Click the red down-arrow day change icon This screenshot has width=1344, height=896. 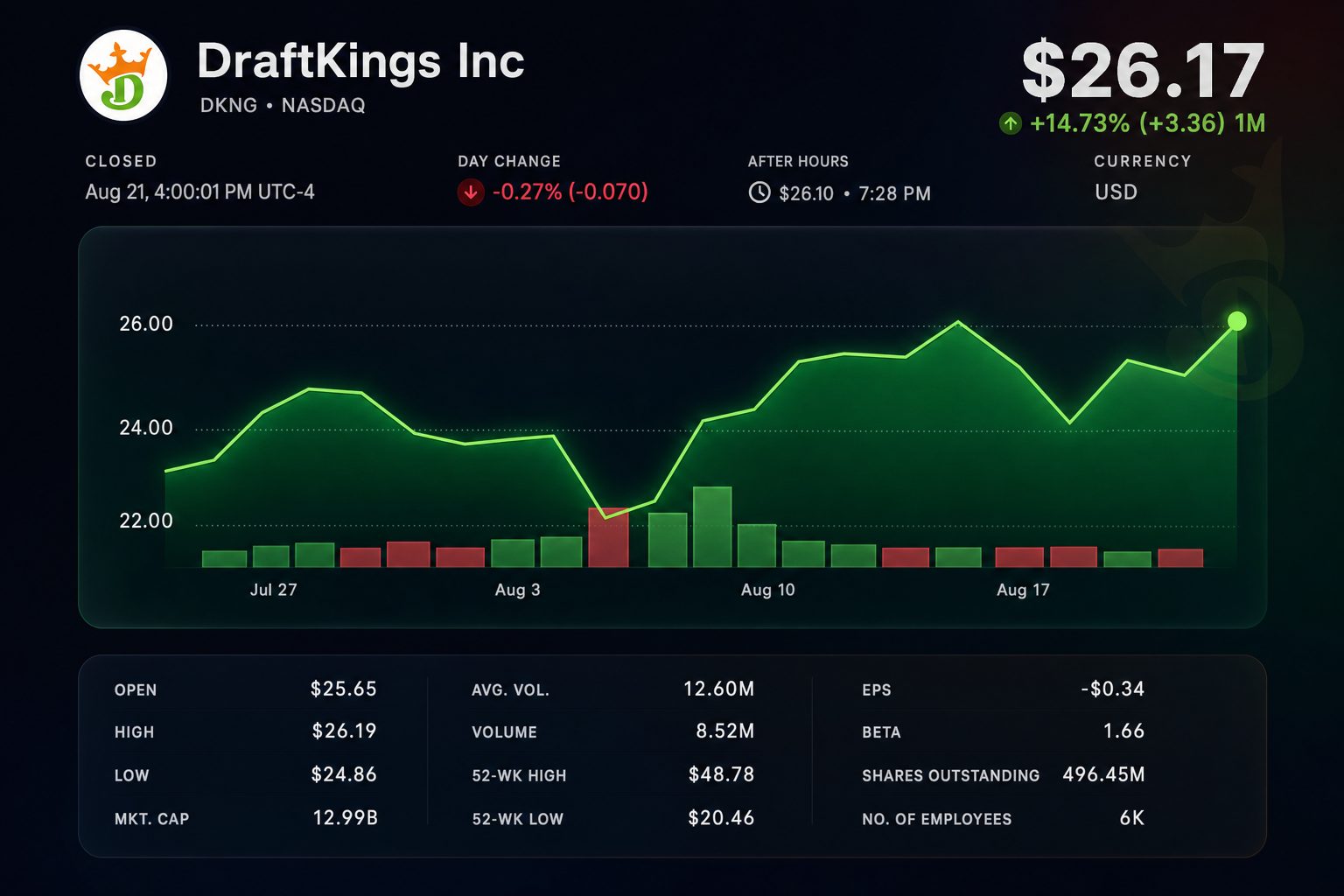[471, 192]
